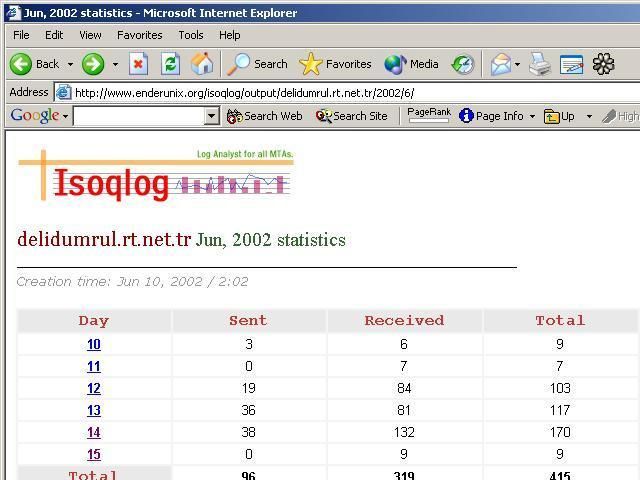Print the page with the printer icon
Viewport: 640px width, 480px height.
(540, 64)
